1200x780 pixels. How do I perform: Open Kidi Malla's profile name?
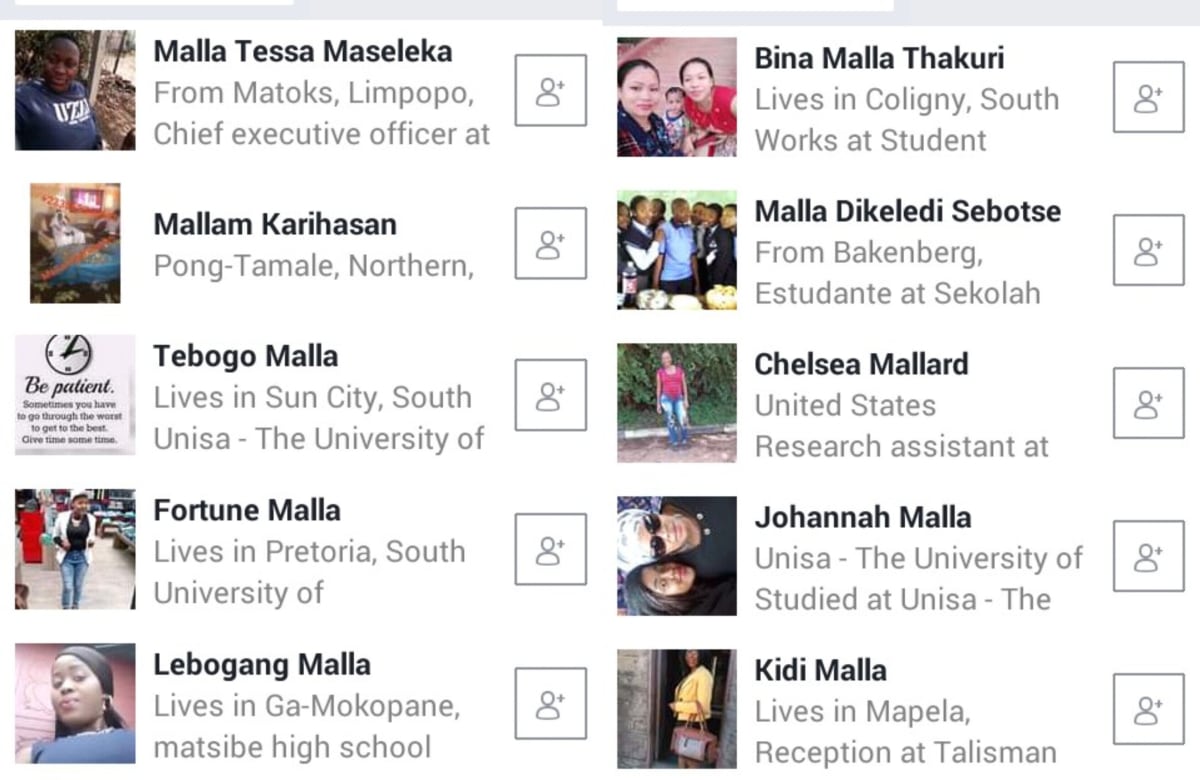[x=820, y=670]
